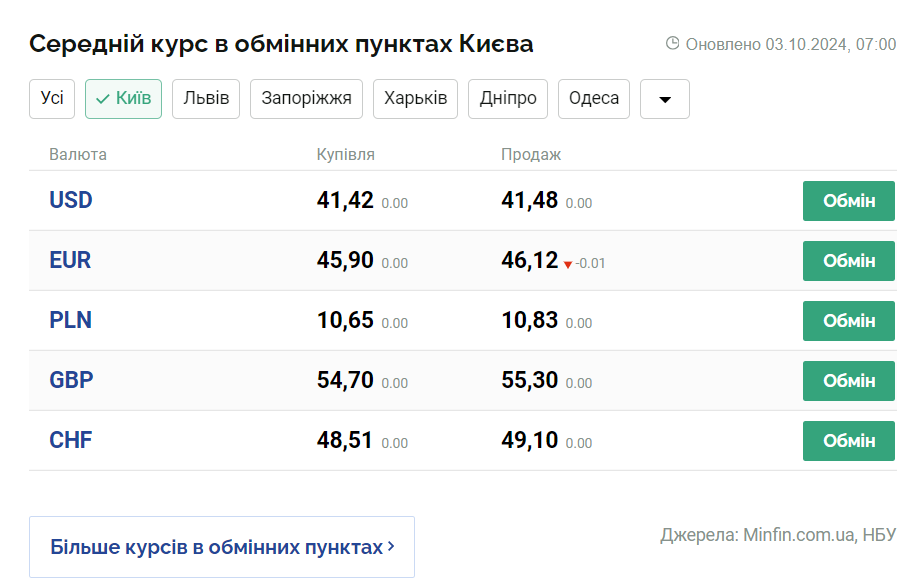
Task: Expand the more cities dropdown arrow
Action: tap(665, 99)
